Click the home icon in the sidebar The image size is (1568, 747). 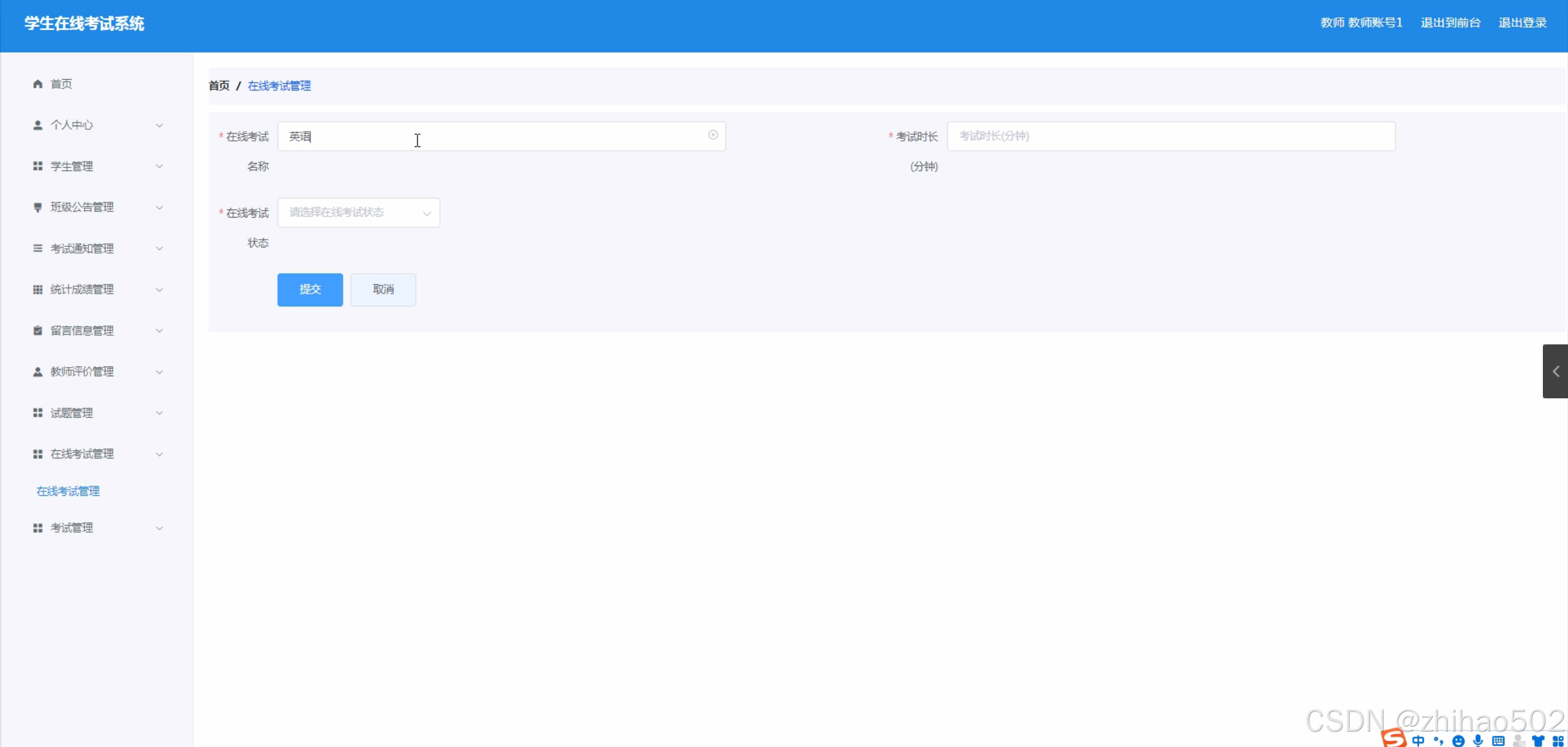[x=37, y=84]
